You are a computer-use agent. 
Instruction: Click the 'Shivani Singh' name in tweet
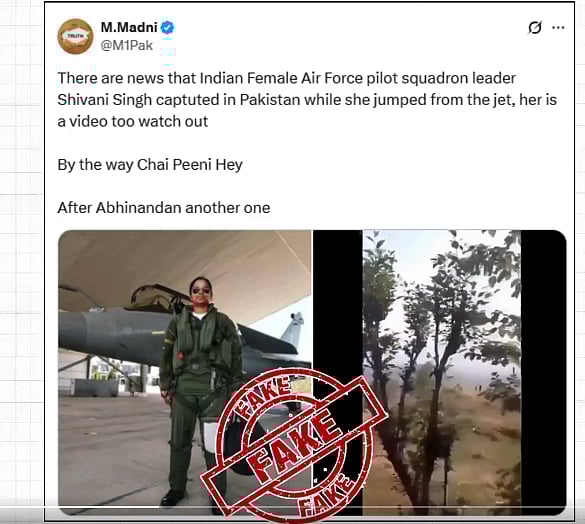tap(104, 100)
